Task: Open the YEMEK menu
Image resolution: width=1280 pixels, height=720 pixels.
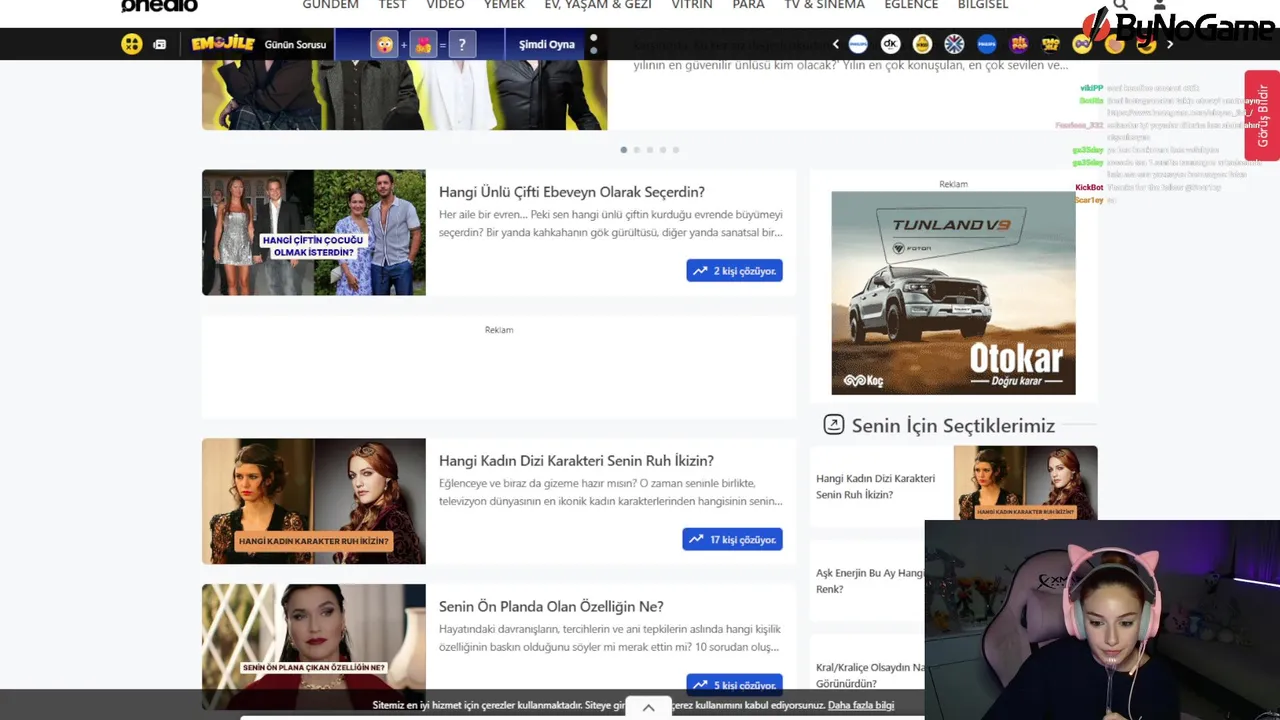Action: click(504, 5)
